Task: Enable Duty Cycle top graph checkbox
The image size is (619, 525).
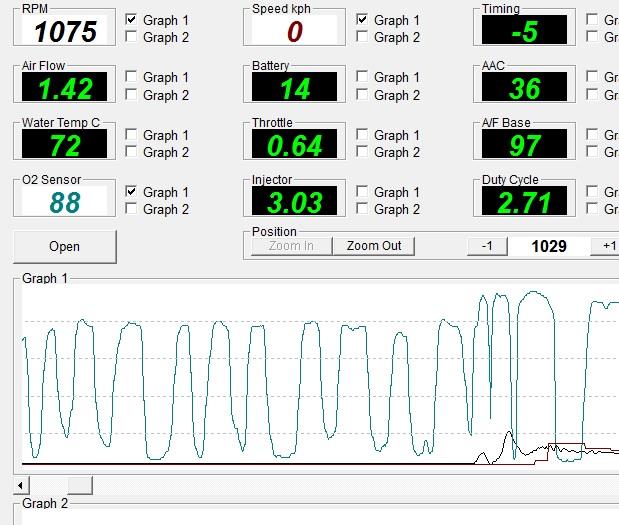Action: pos(592,191)
